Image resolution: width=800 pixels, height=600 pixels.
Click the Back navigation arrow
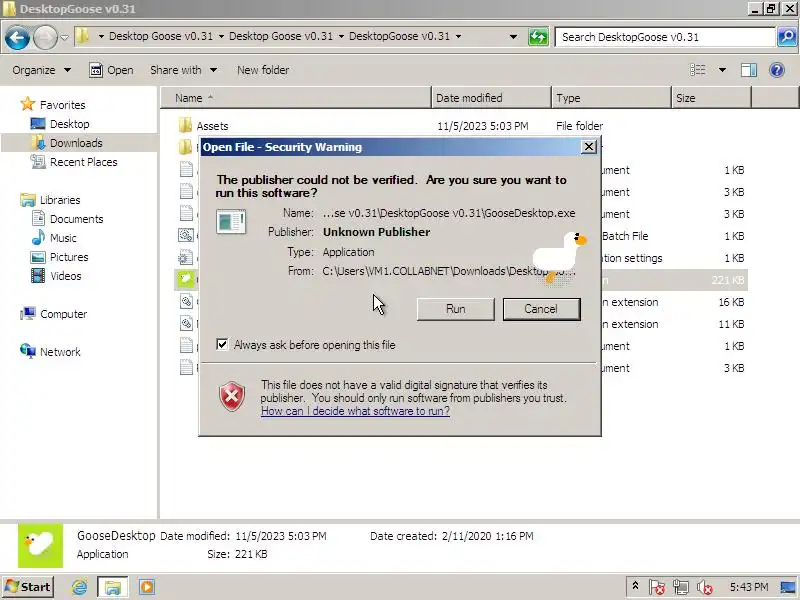coord(17,37)
